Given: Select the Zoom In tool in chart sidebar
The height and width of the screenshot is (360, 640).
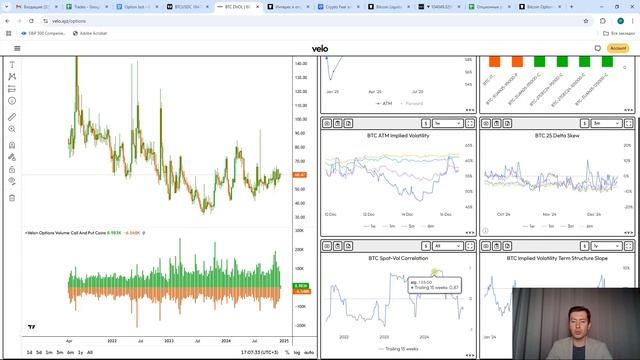Looking at the screenshot, I should pos(12,129).
